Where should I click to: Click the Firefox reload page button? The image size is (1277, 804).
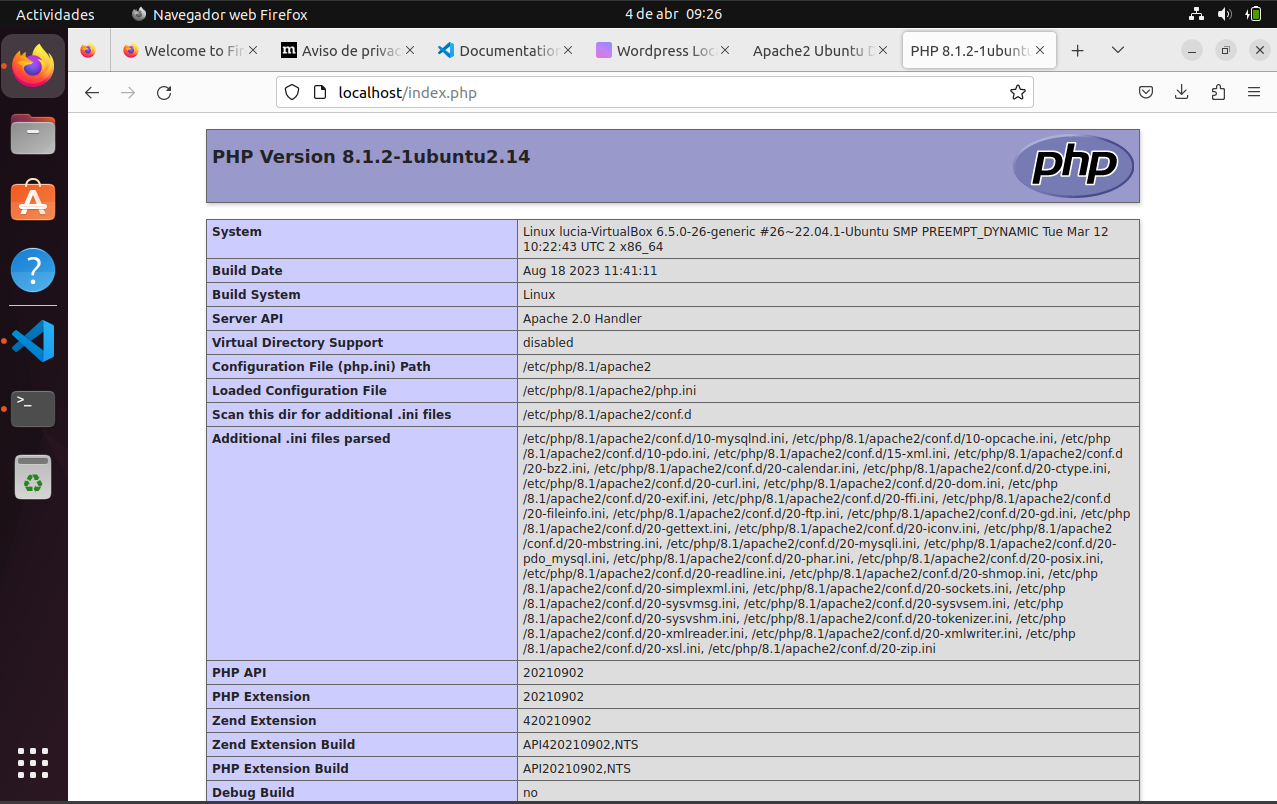[164, 93]
